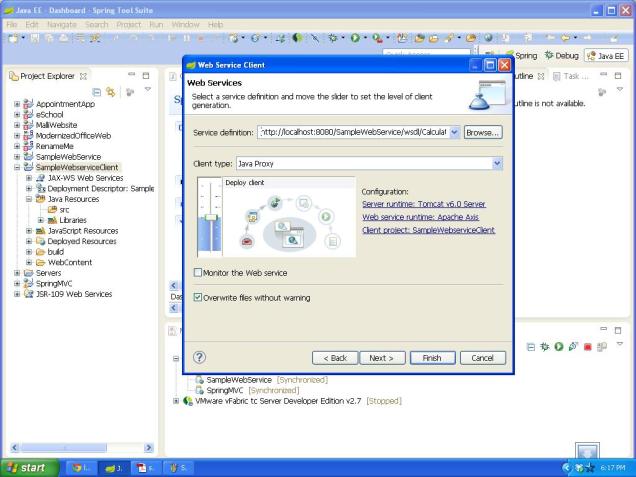Switch to the Task list tab
The height and width of the screenshot is (477, 636).
(x=571, y=76)
